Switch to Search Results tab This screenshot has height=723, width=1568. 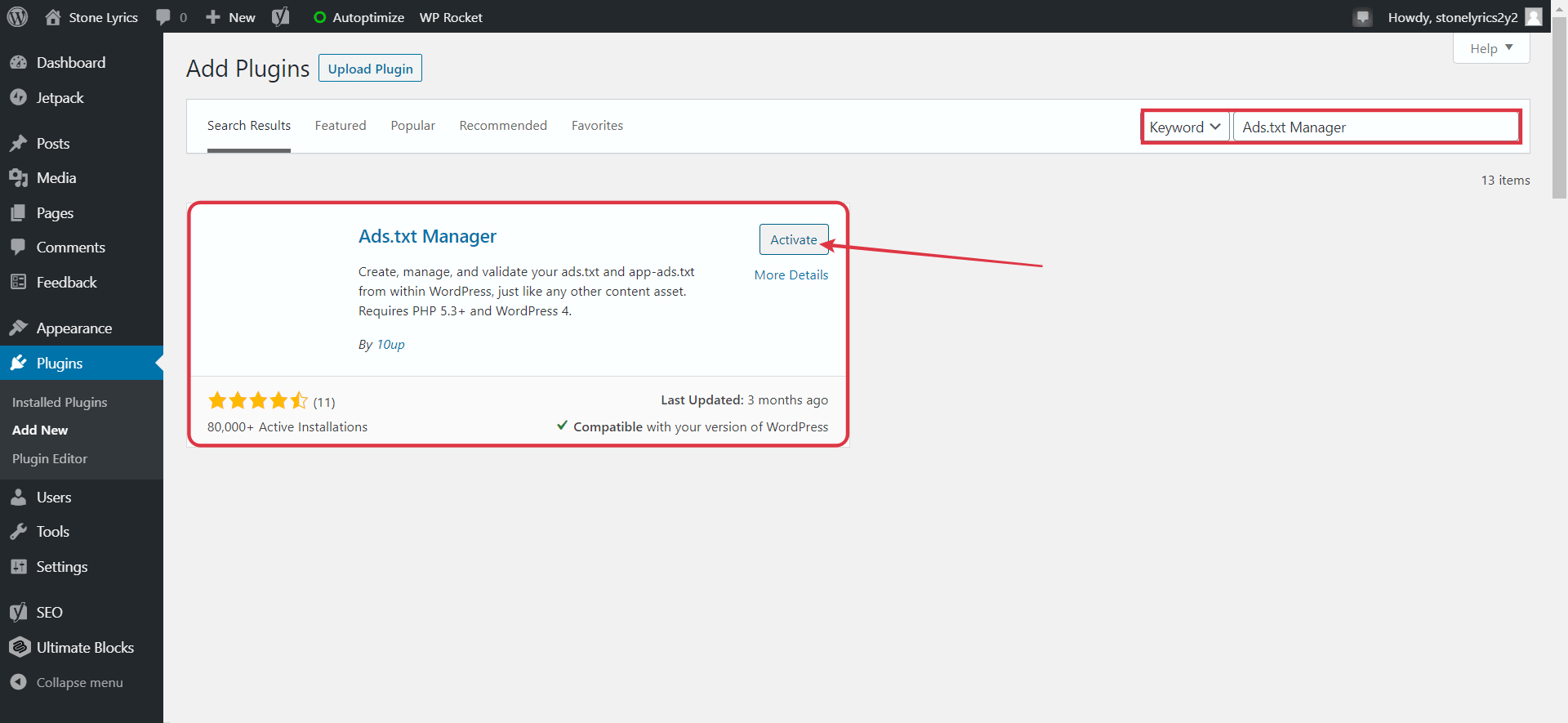point(249,126)
